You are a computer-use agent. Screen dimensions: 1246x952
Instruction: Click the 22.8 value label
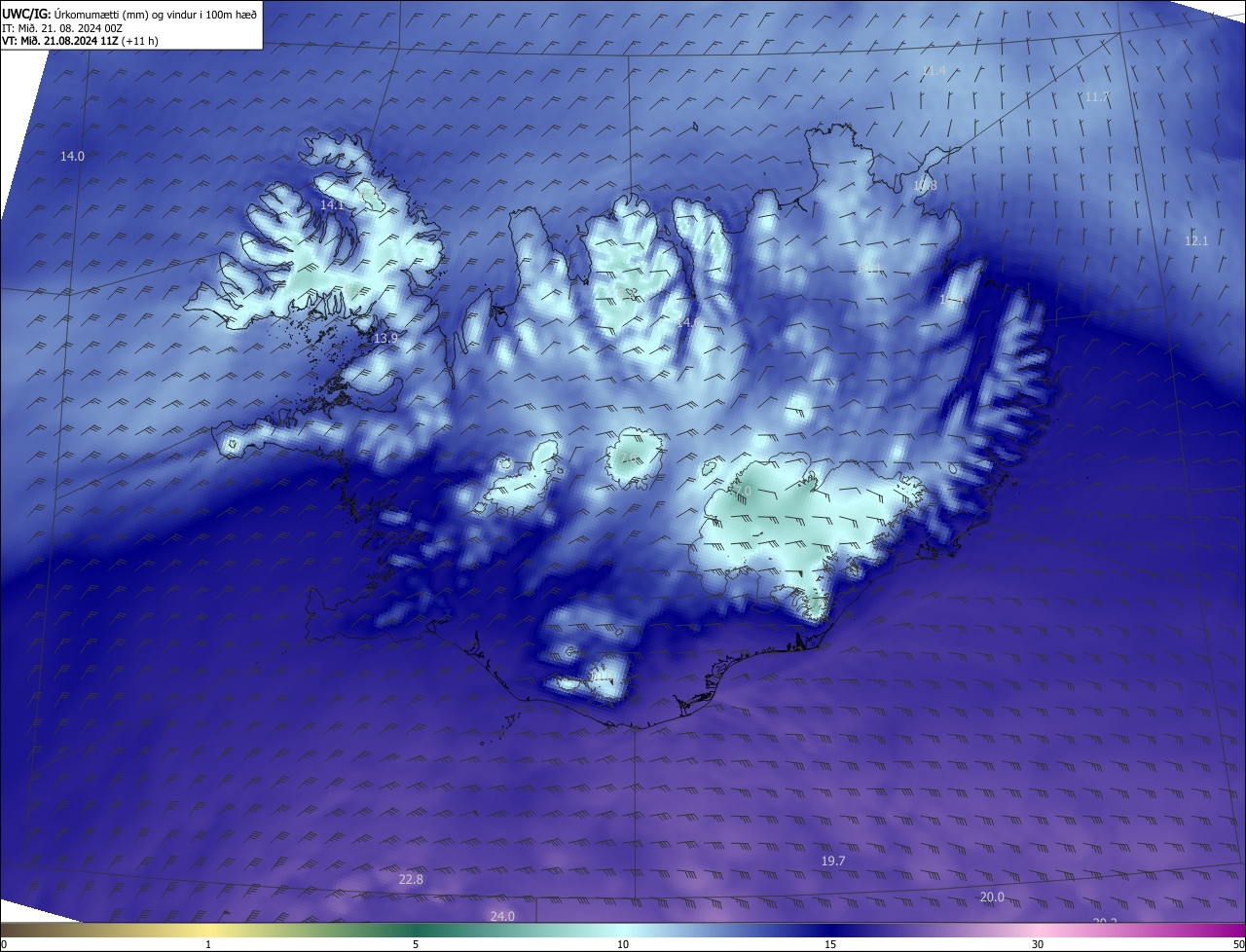coord(411,879)
